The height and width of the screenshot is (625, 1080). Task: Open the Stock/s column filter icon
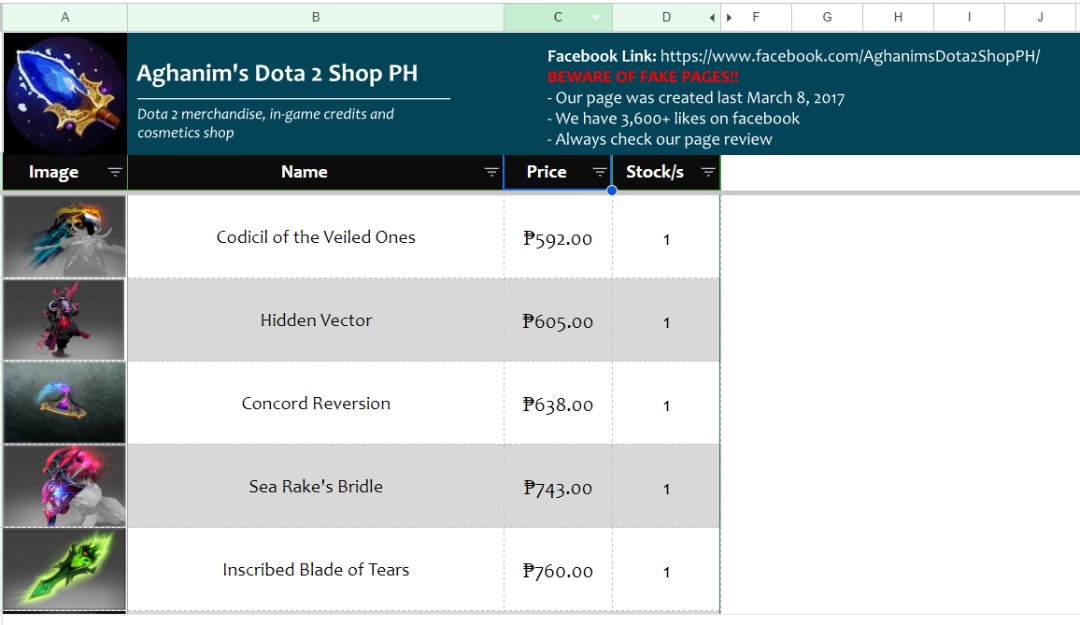point(708,172)
